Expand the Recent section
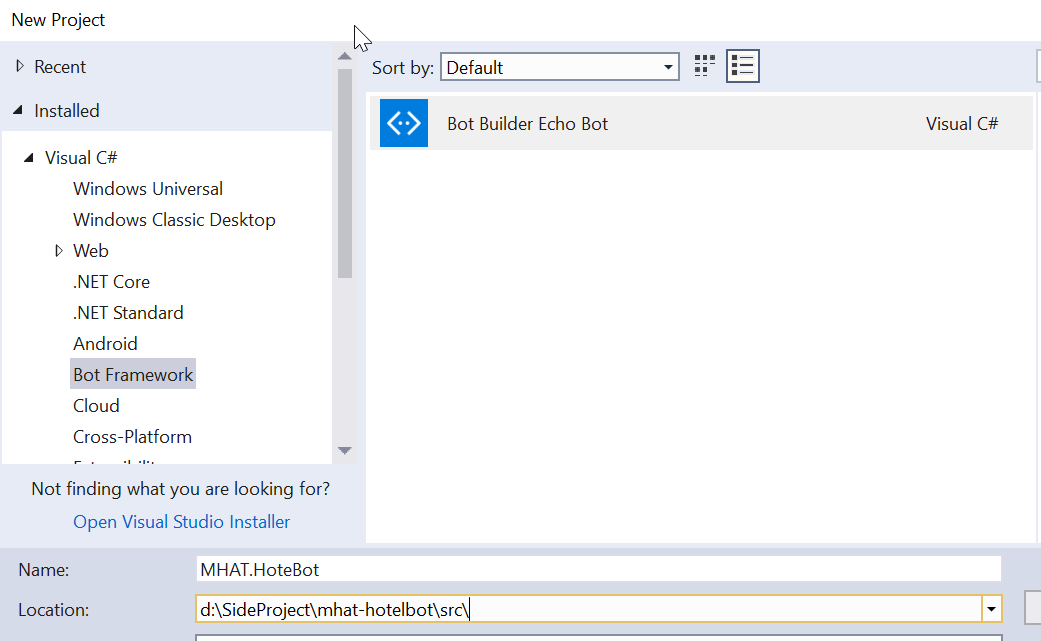The width and height of the screenshot is (1041, 641). click(x=19, y=66)
